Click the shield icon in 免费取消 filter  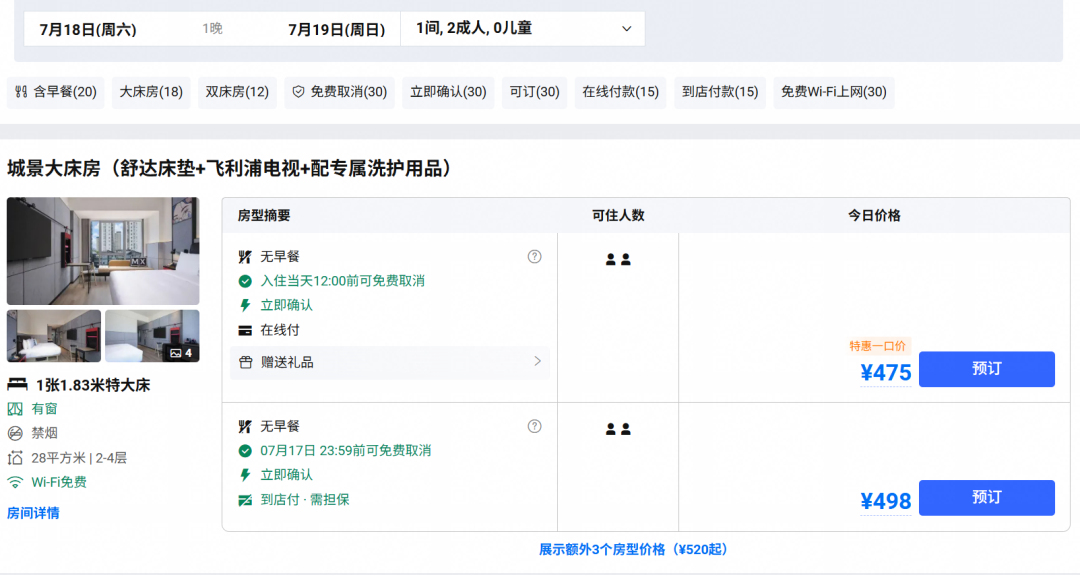coord(298,92)
